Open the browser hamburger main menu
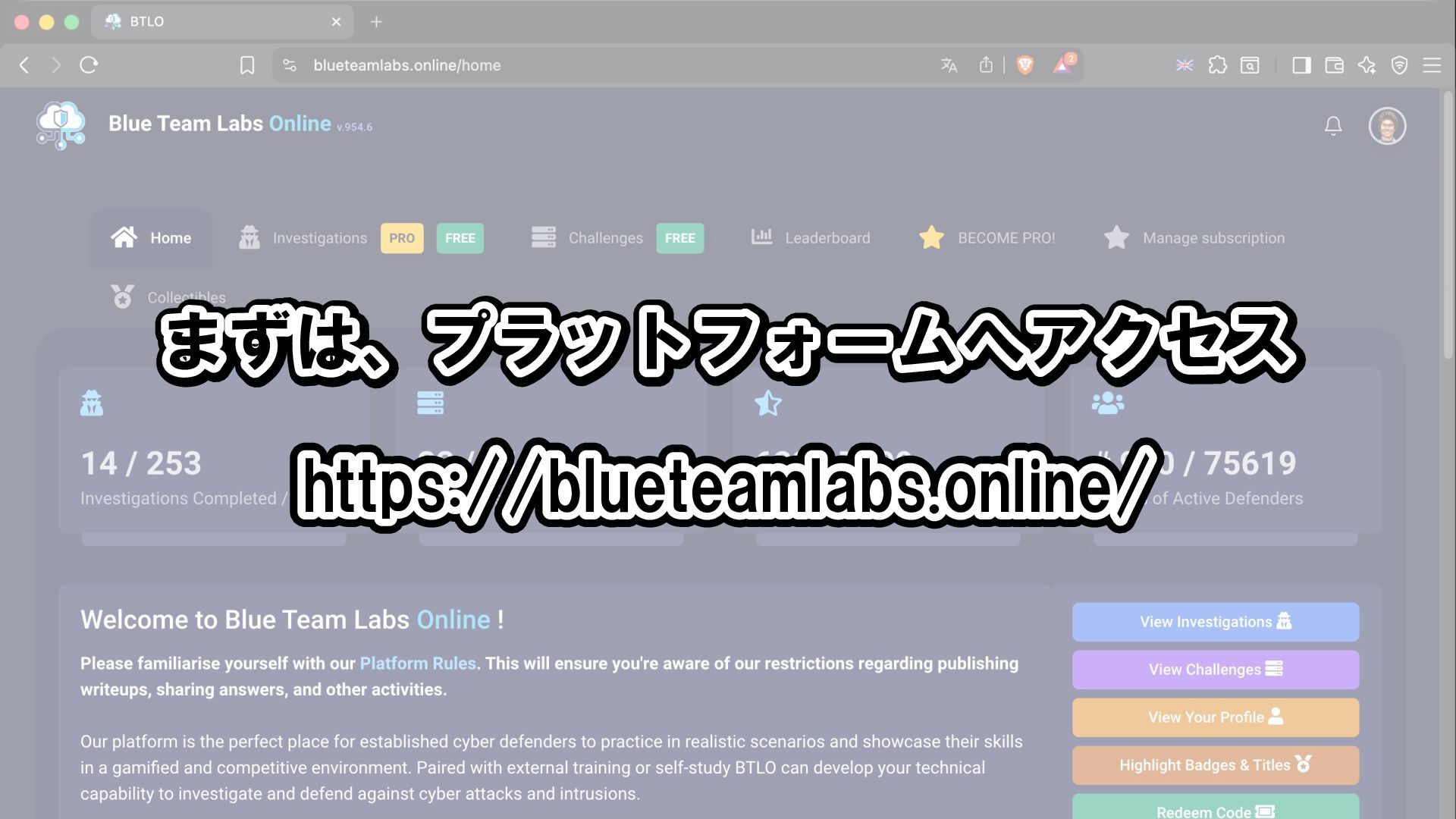 click(x=1432, y=65)
